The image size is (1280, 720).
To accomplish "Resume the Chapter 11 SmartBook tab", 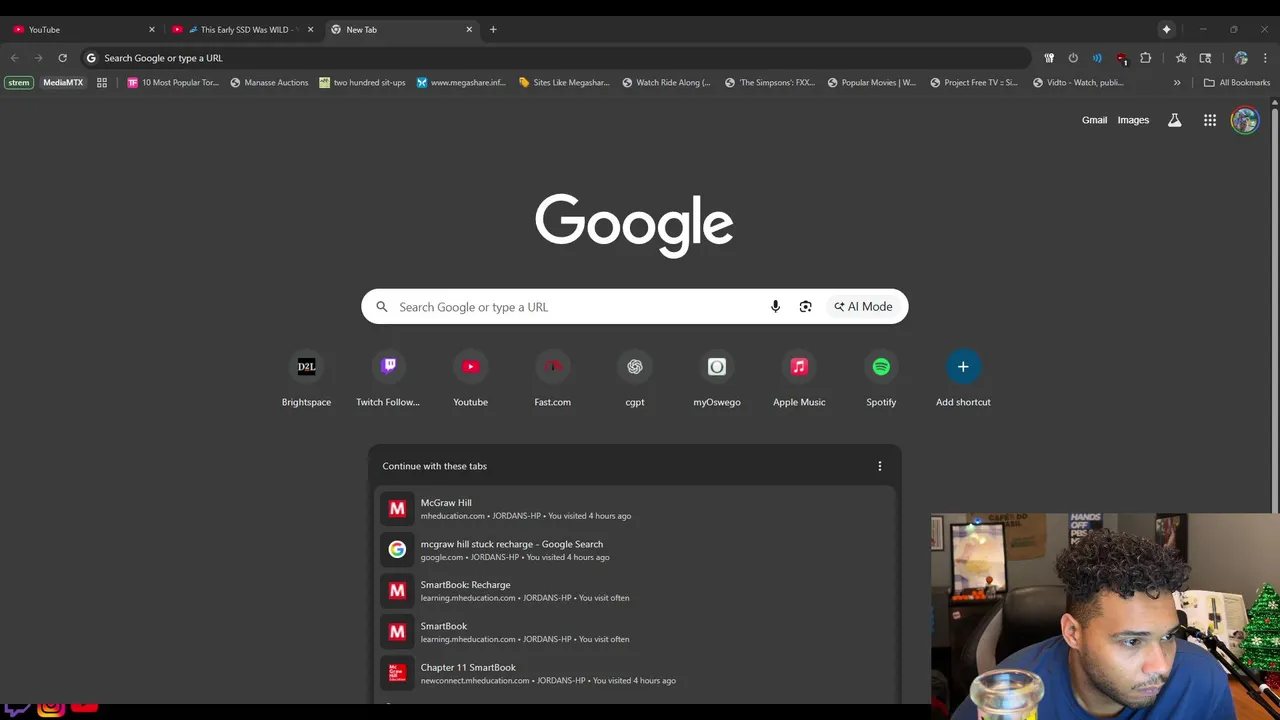I will coord(635,673).
